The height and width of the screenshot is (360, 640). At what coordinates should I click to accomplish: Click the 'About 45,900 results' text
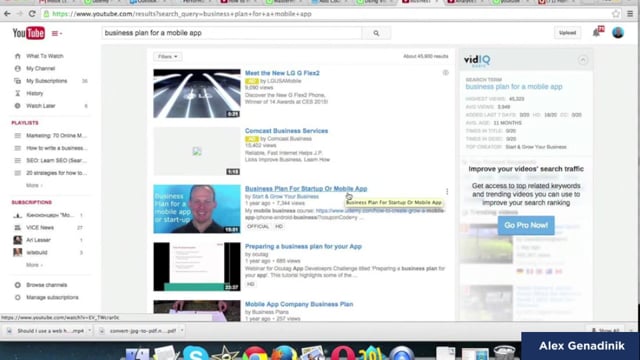(x=425, y=56)
